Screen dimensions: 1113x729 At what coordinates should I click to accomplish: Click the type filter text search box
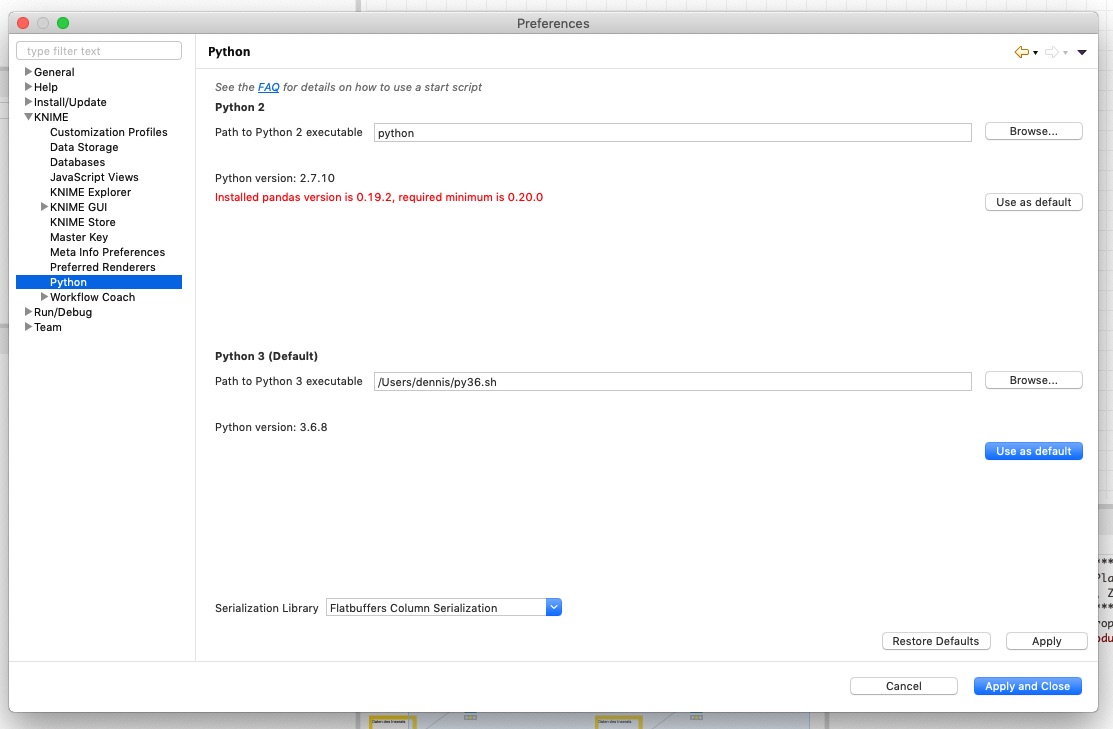[99, 51]
